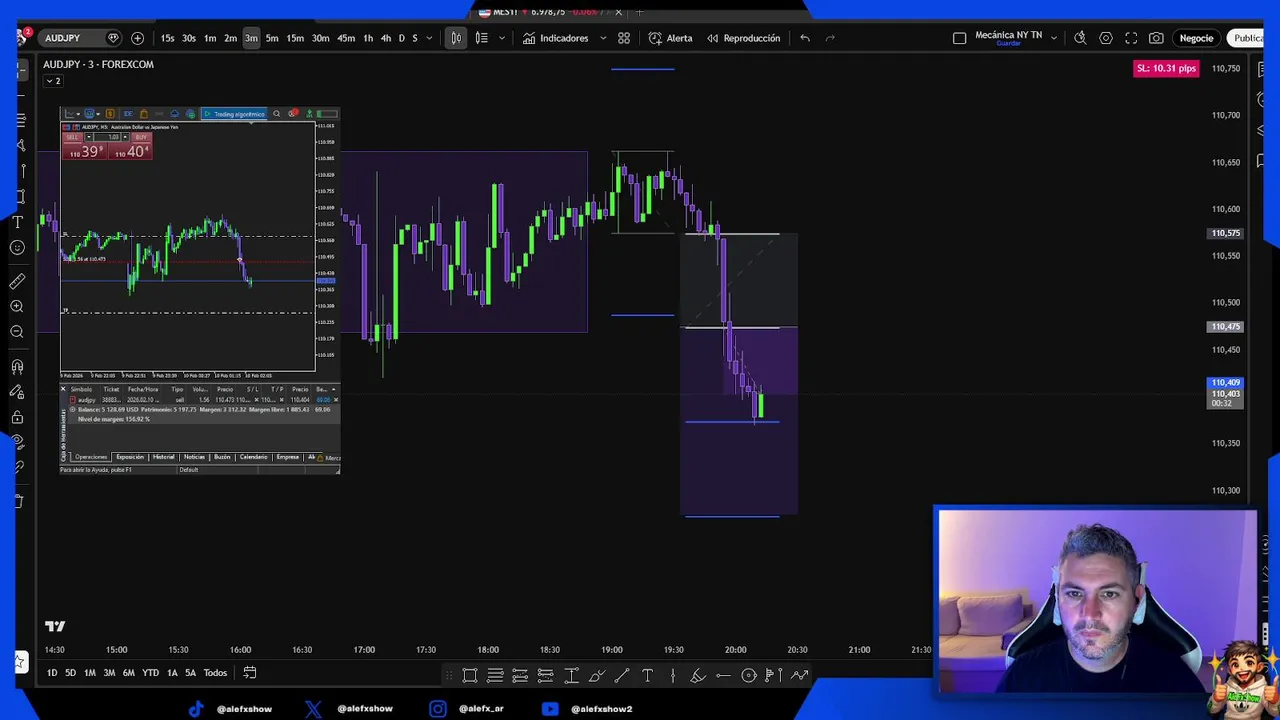The width and height of the screenshot is (1280, 720).
Task: Toggle the candlestick chart style button
Action: point(456,38)
